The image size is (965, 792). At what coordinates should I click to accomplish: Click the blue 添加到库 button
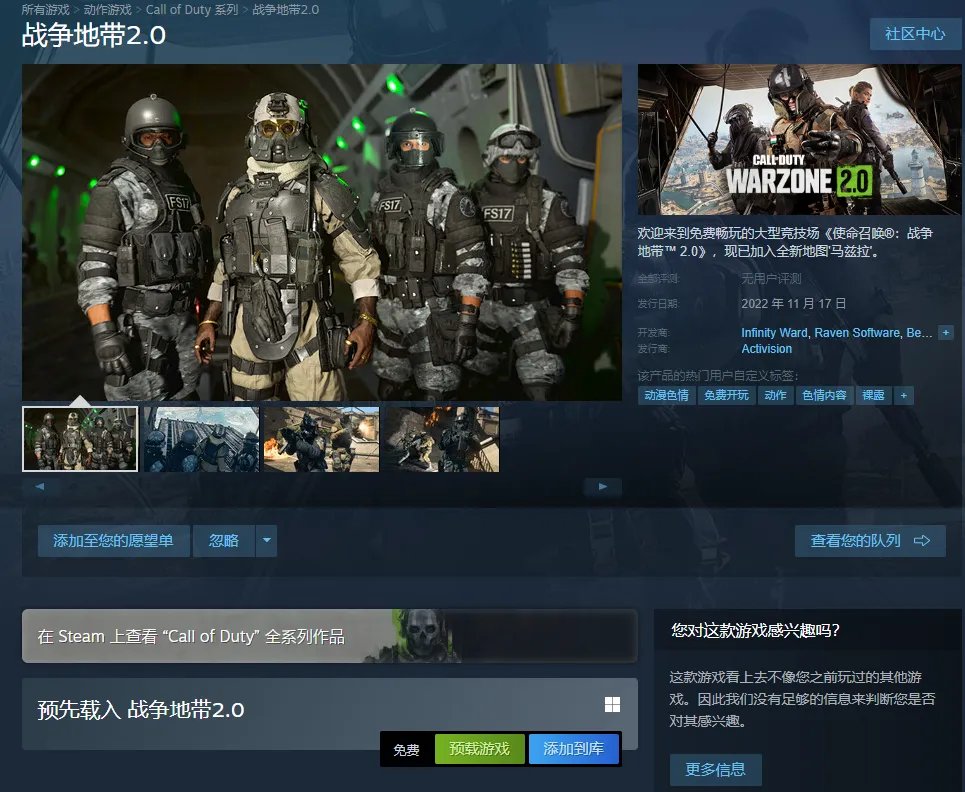pos(574,747)
